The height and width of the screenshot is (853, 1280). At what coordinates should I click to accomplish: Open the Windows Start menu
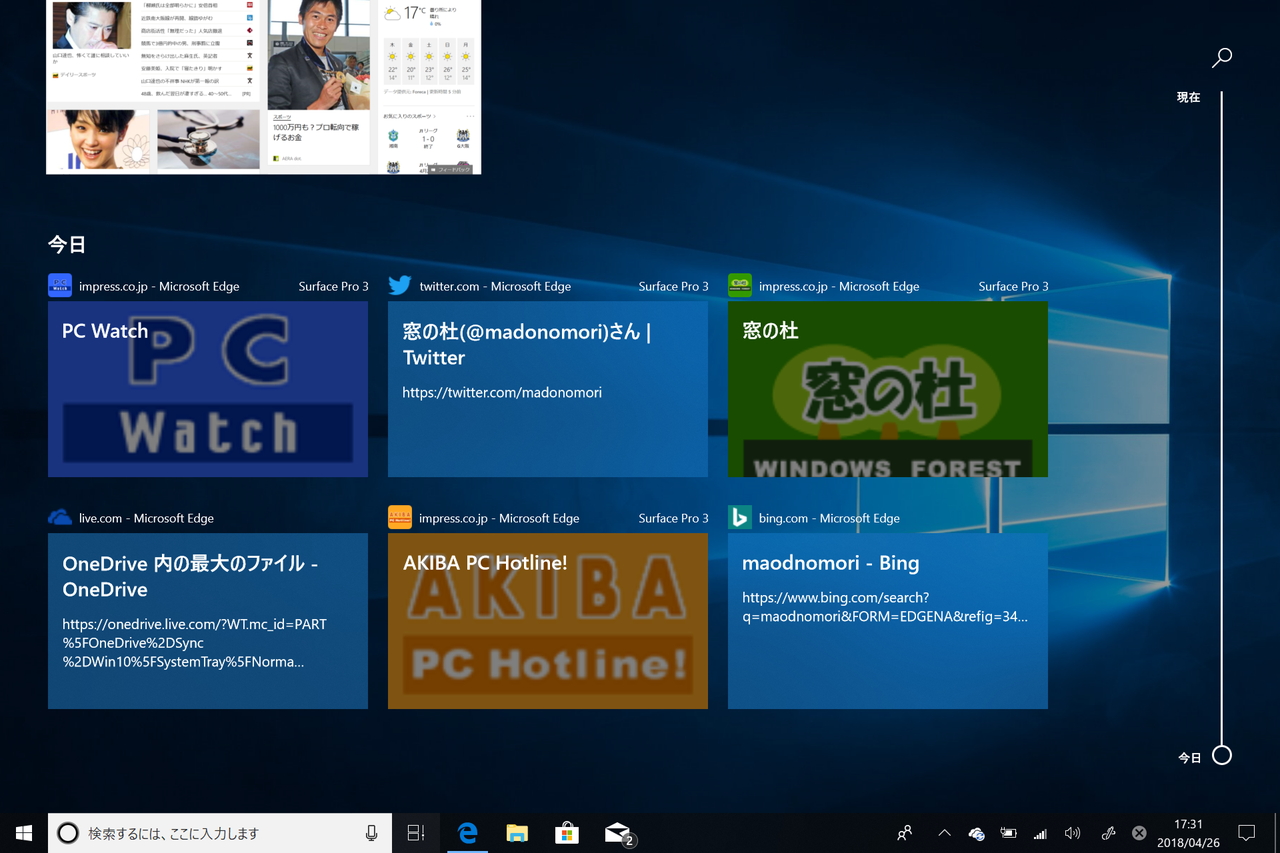click(x=24, y=833)
